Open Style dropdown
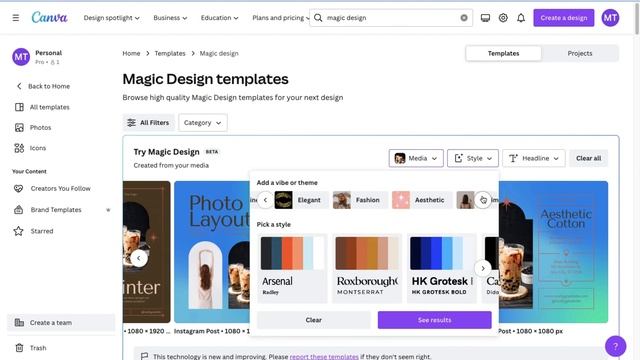The image size is (640, 360). (x=473, y=158)
